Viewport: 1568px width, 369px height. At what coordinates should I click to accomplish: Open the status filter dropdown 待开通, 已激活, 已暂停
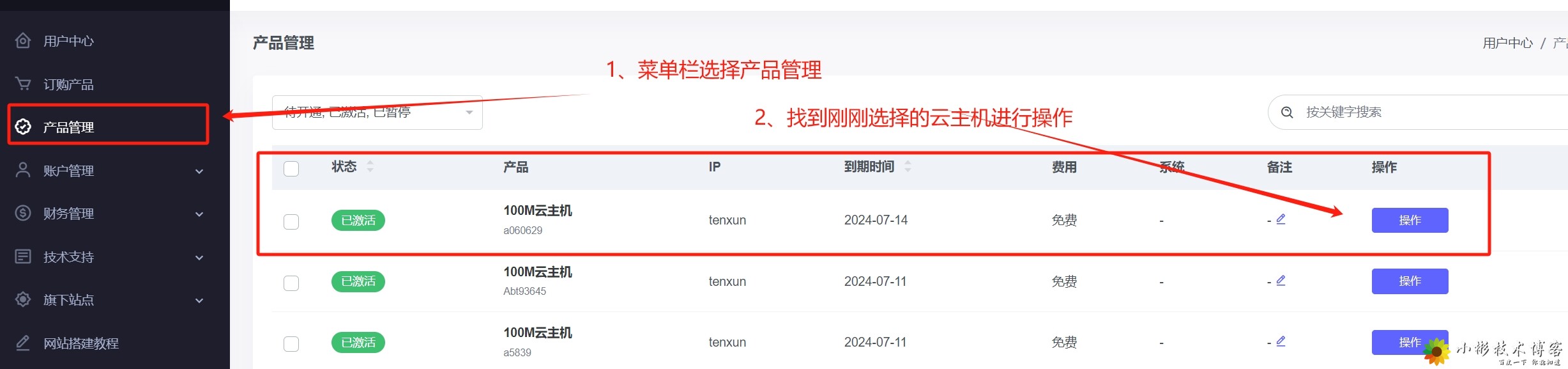click(x=377, y=113)
